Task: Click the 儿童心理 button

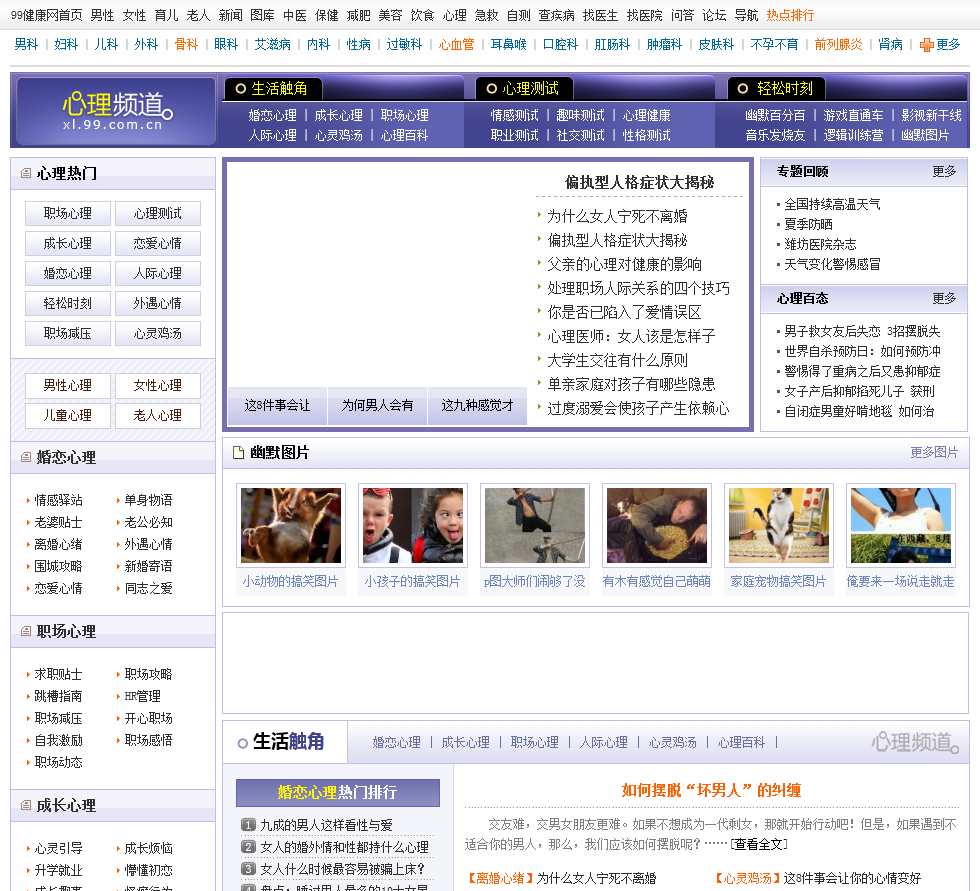Action: coord(68,416)
